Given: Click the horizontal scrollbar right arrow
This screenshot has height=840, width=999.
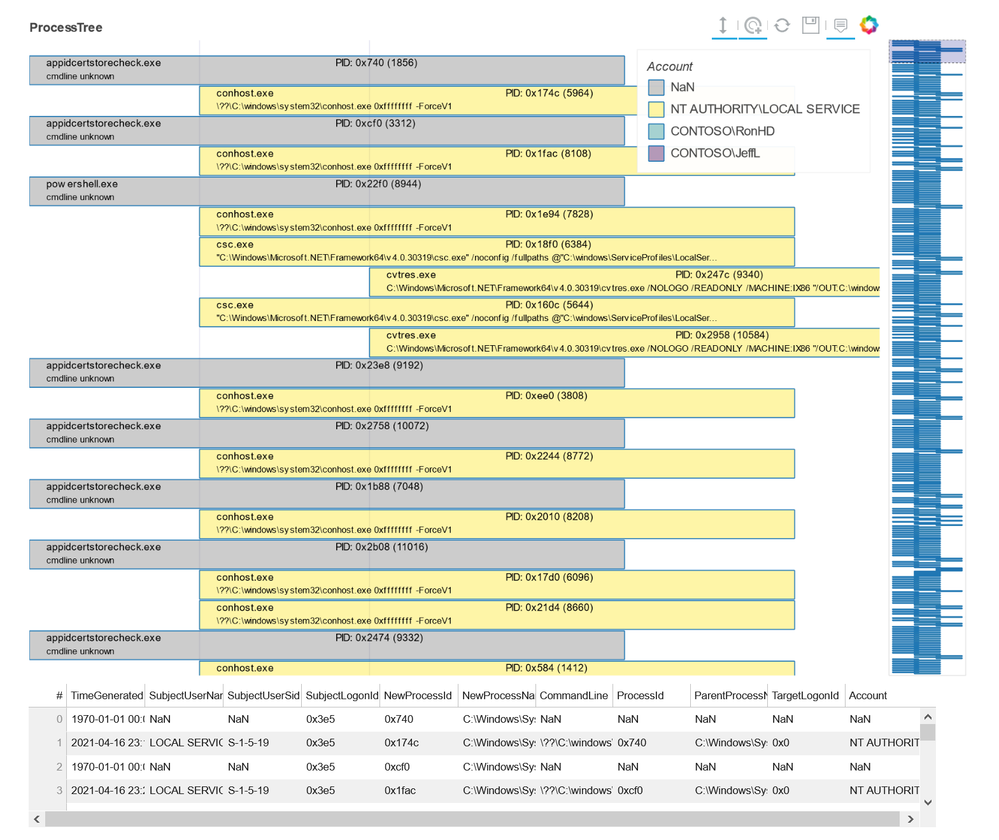Looking at the screenshot, I should point(910,819).
